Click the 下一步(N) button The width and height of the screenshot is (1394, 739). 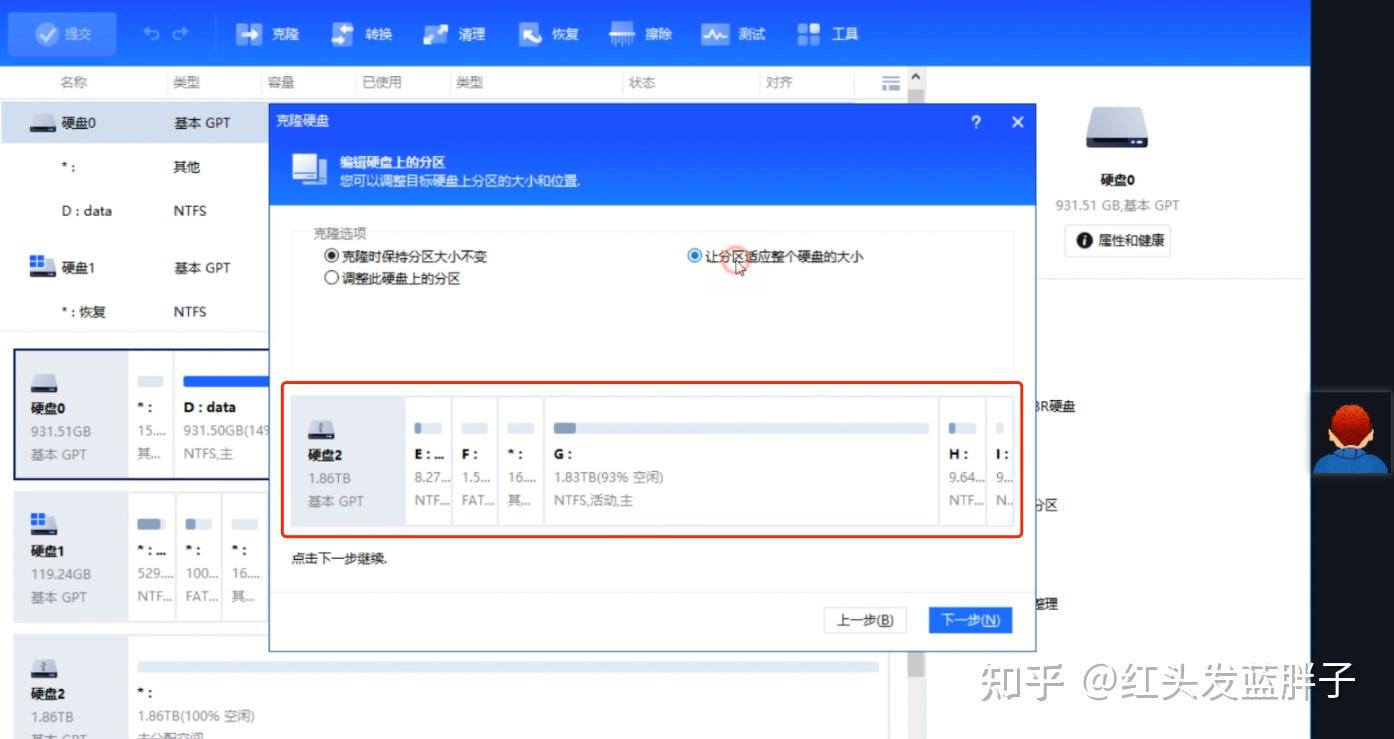(x=969, y=620)
